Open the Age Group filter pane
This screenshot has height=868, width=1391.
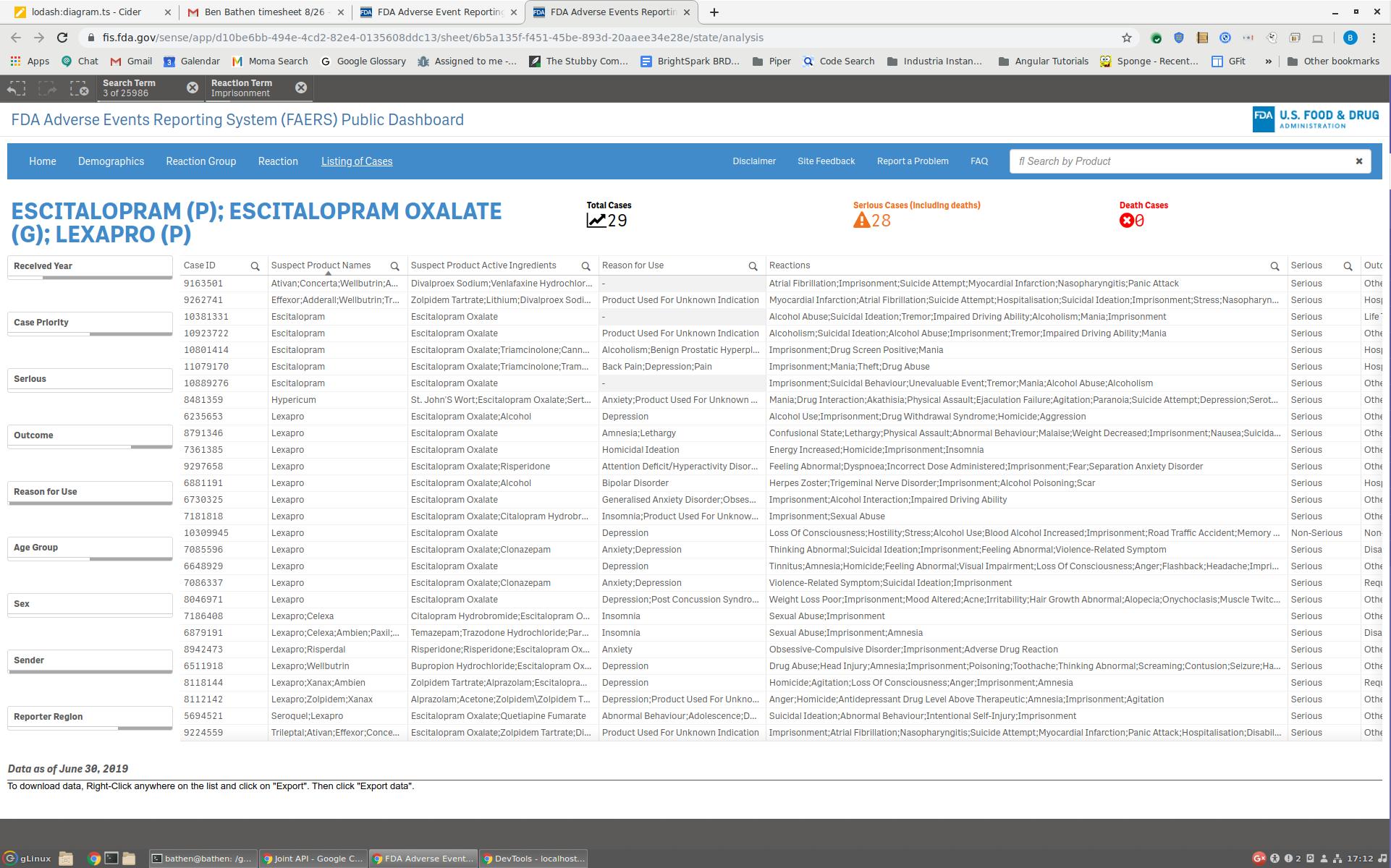coord(90,548)
